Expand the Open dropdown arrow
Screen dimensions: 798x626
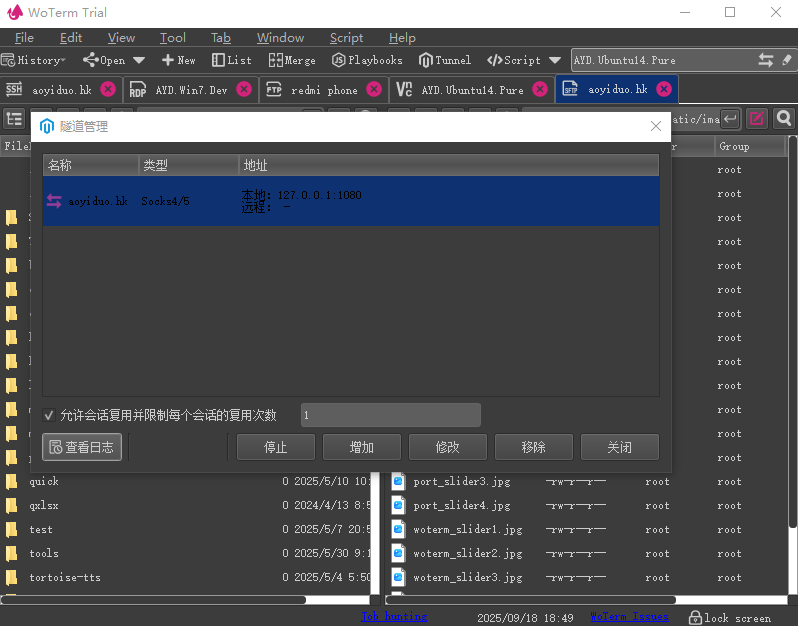click(x=139, y=60)
